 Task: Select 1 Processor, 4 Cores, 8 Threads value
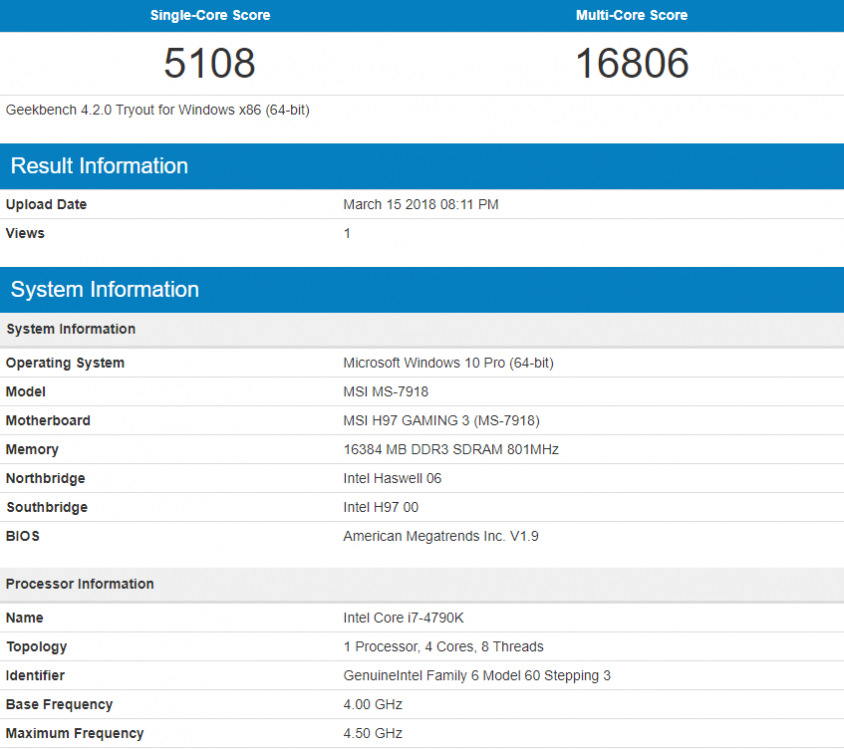(x=444, y=647)
